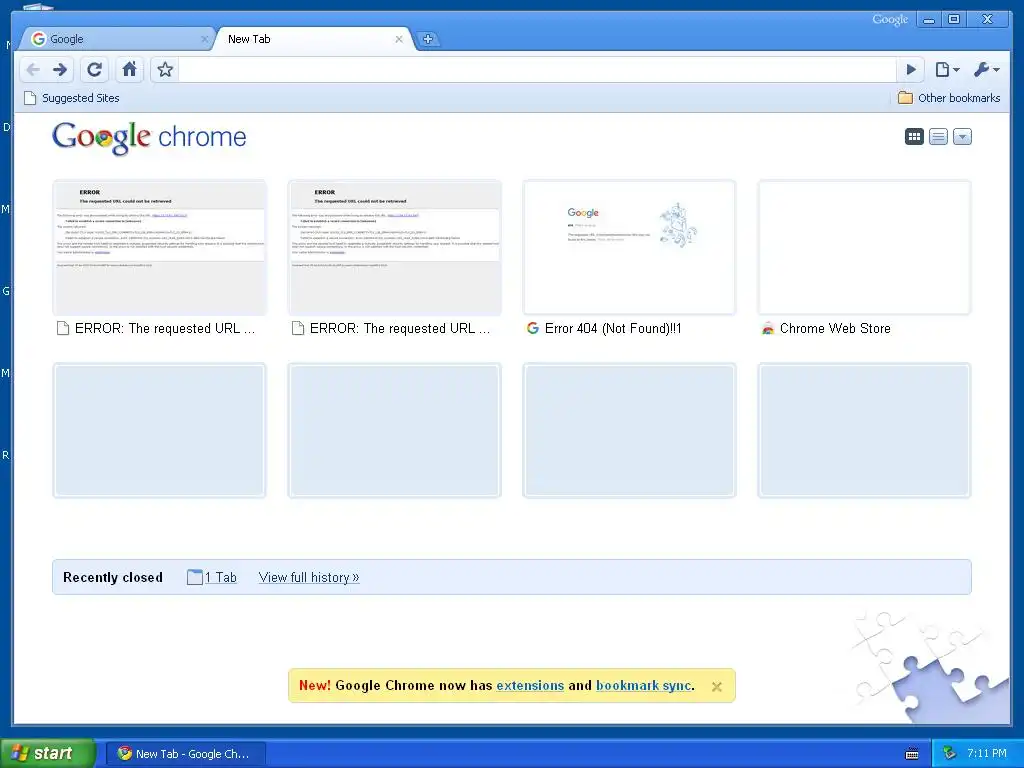Viewport: 1024px width, 768px height.
Task: Open the first ERROR page thumbnail
Action: click(159, 248)
